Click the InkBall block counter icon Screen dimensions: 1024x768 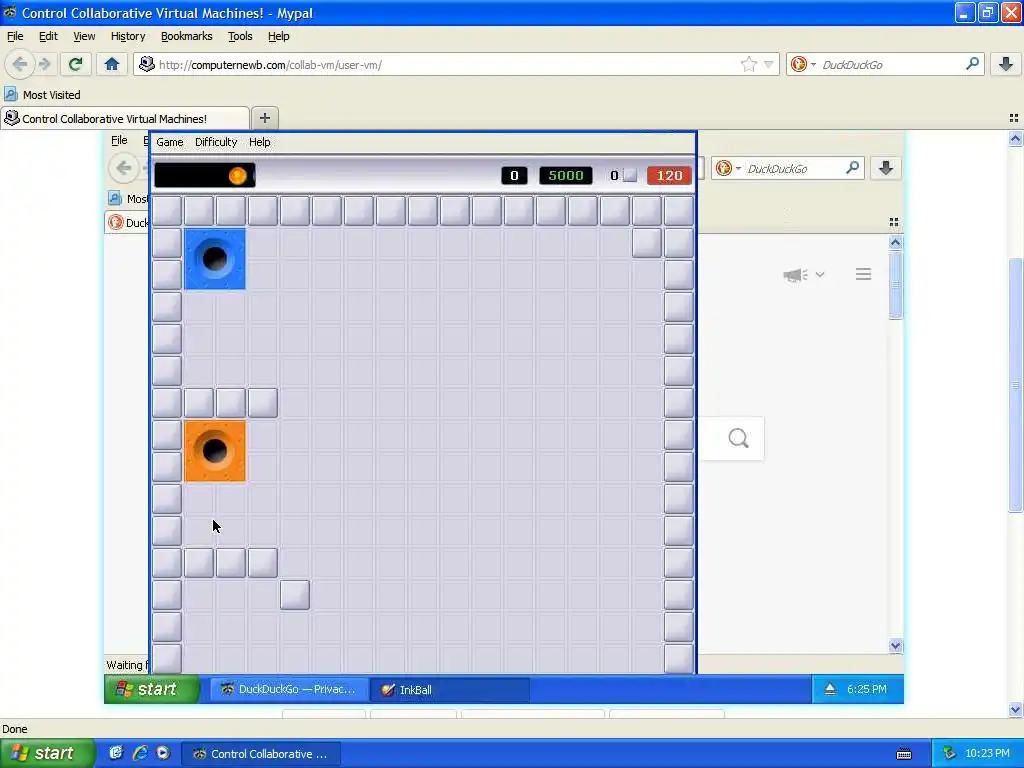tap(630, 175)
